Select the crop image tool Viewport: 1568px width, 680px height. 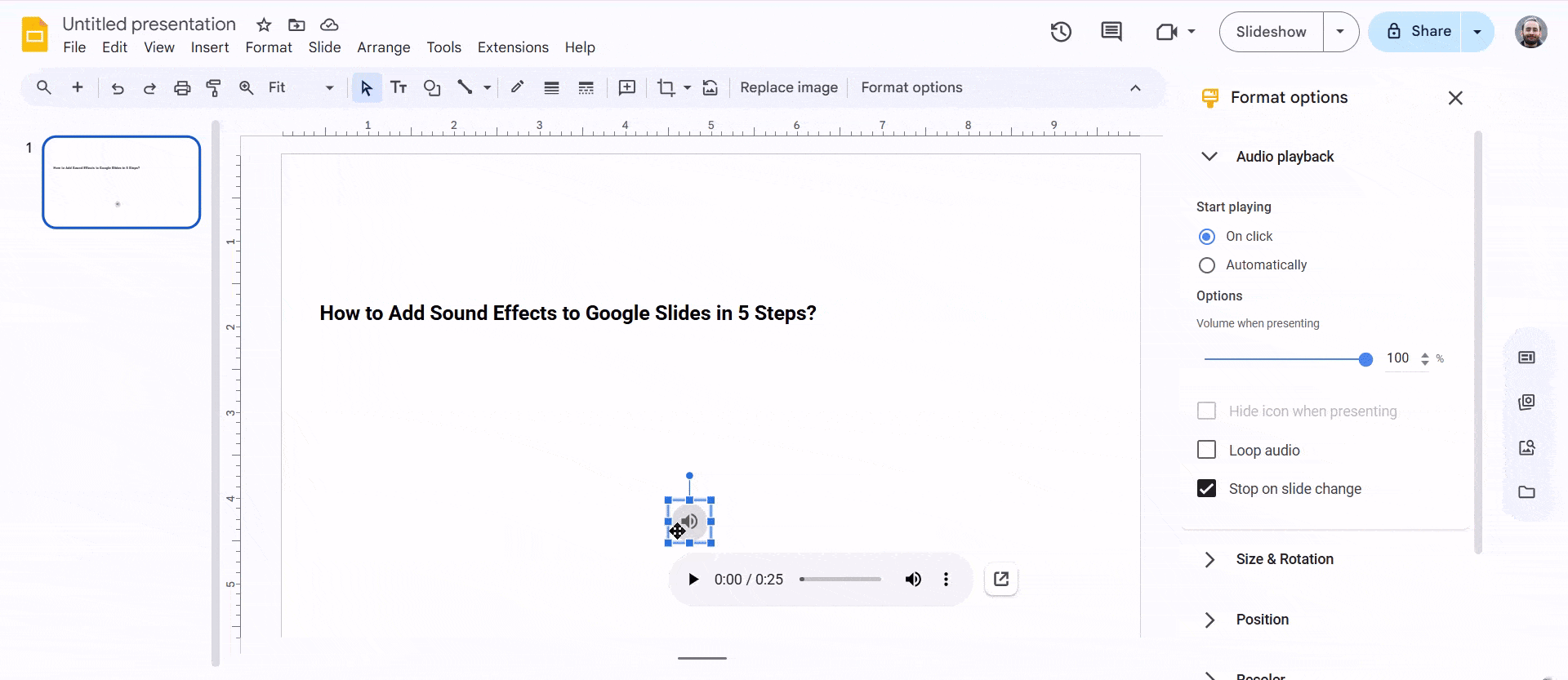[666, 88]
